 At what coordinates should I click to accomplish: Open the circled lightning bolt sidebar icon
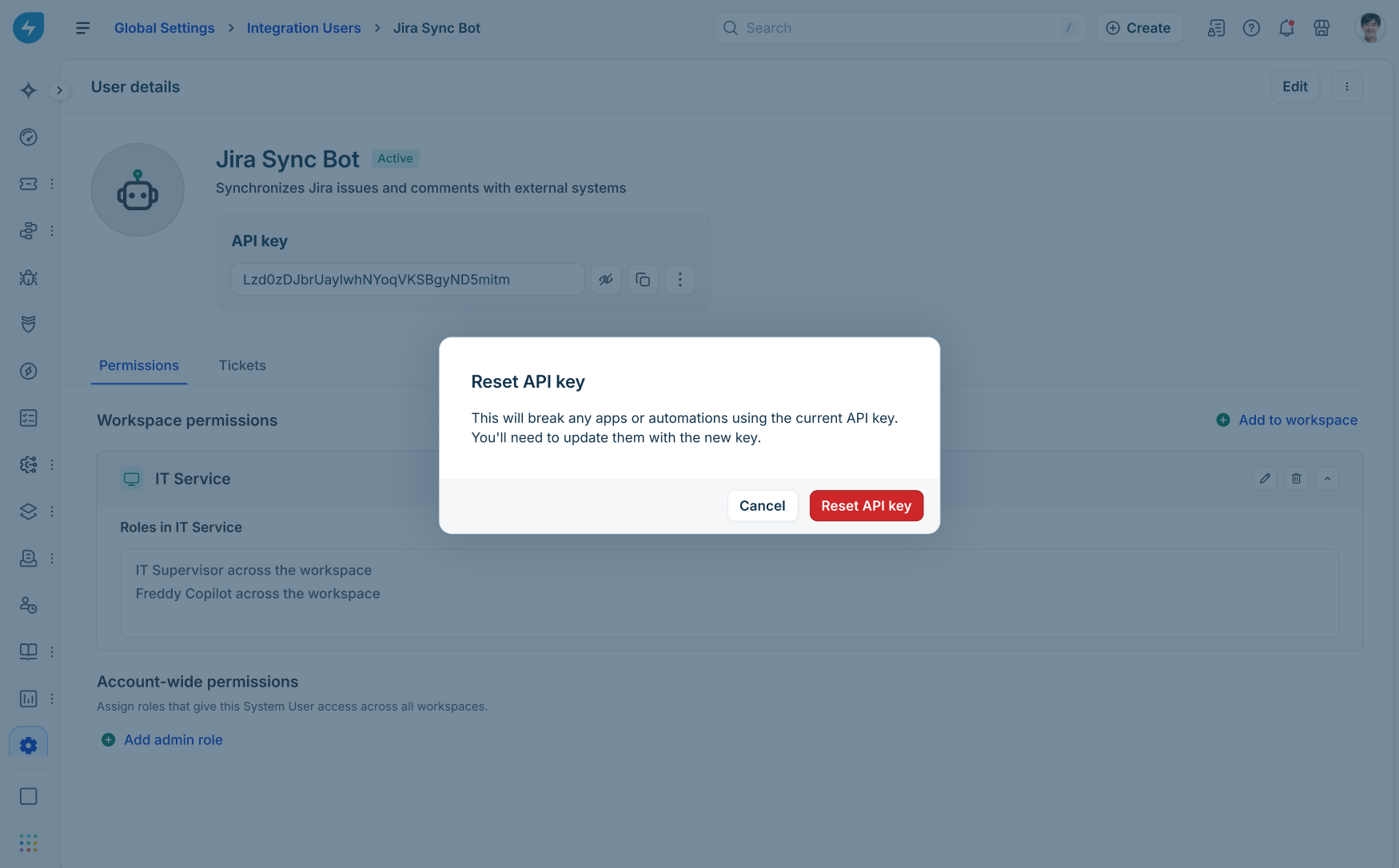coord(29,371)
